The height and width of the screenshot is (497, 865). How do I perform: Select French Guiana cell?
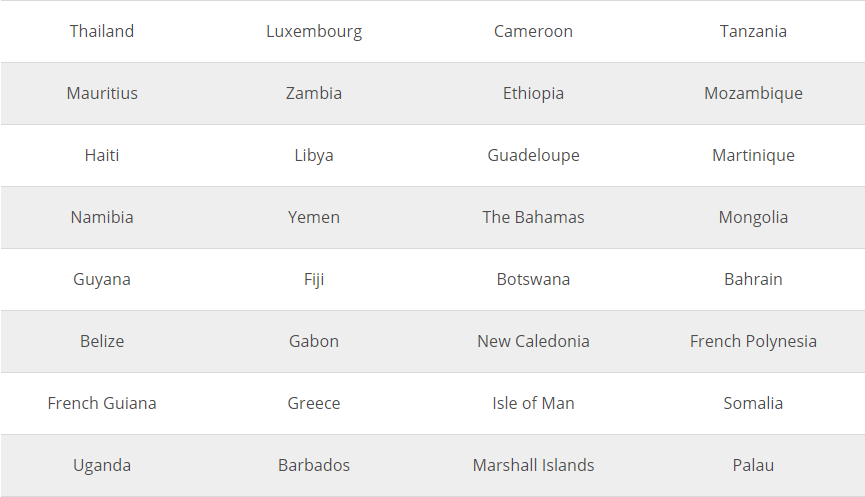pyautogui.click(x=102, y=403)
